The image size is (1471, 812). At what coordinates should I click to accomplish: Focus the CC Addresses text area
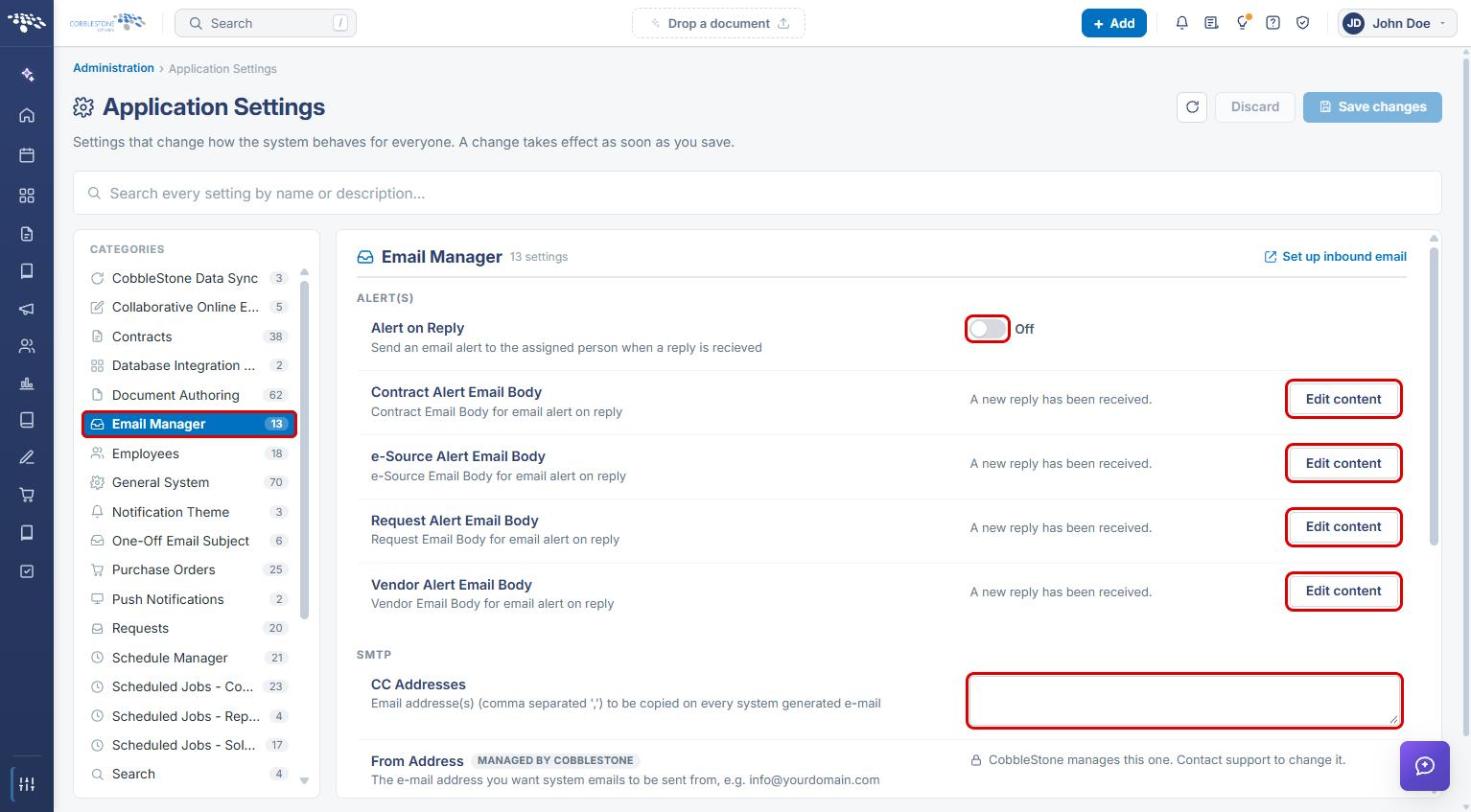1184,700
